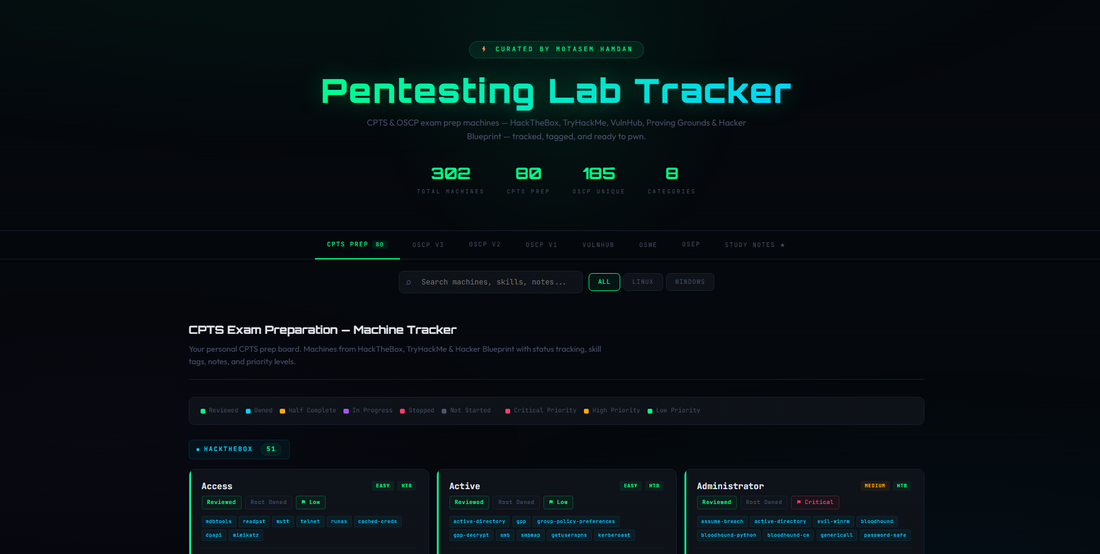
Task: Click the High Priority legend dot
Action: [x=586, y=411]
